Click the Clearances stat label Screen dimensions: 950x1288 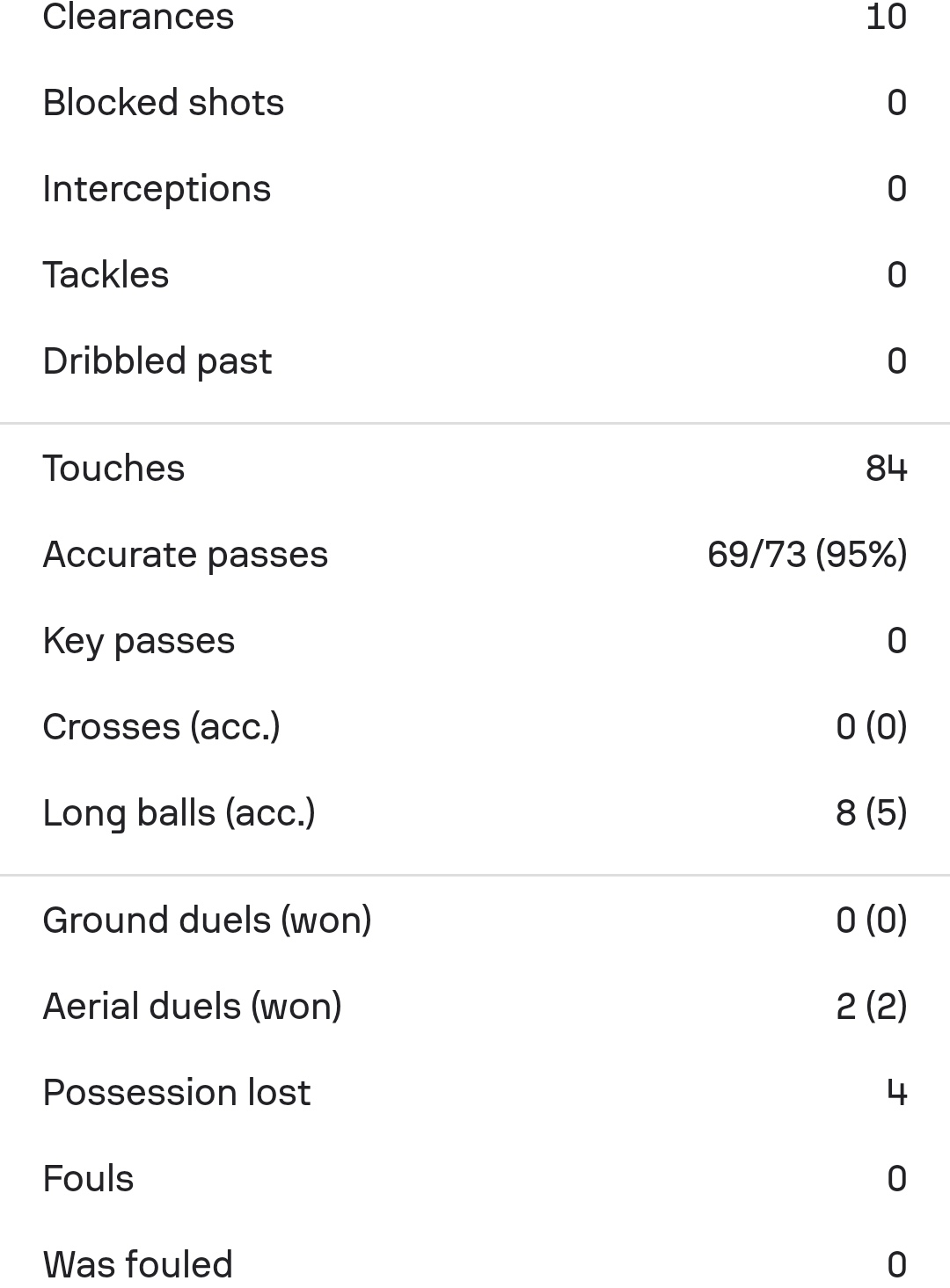pos(138,17)
